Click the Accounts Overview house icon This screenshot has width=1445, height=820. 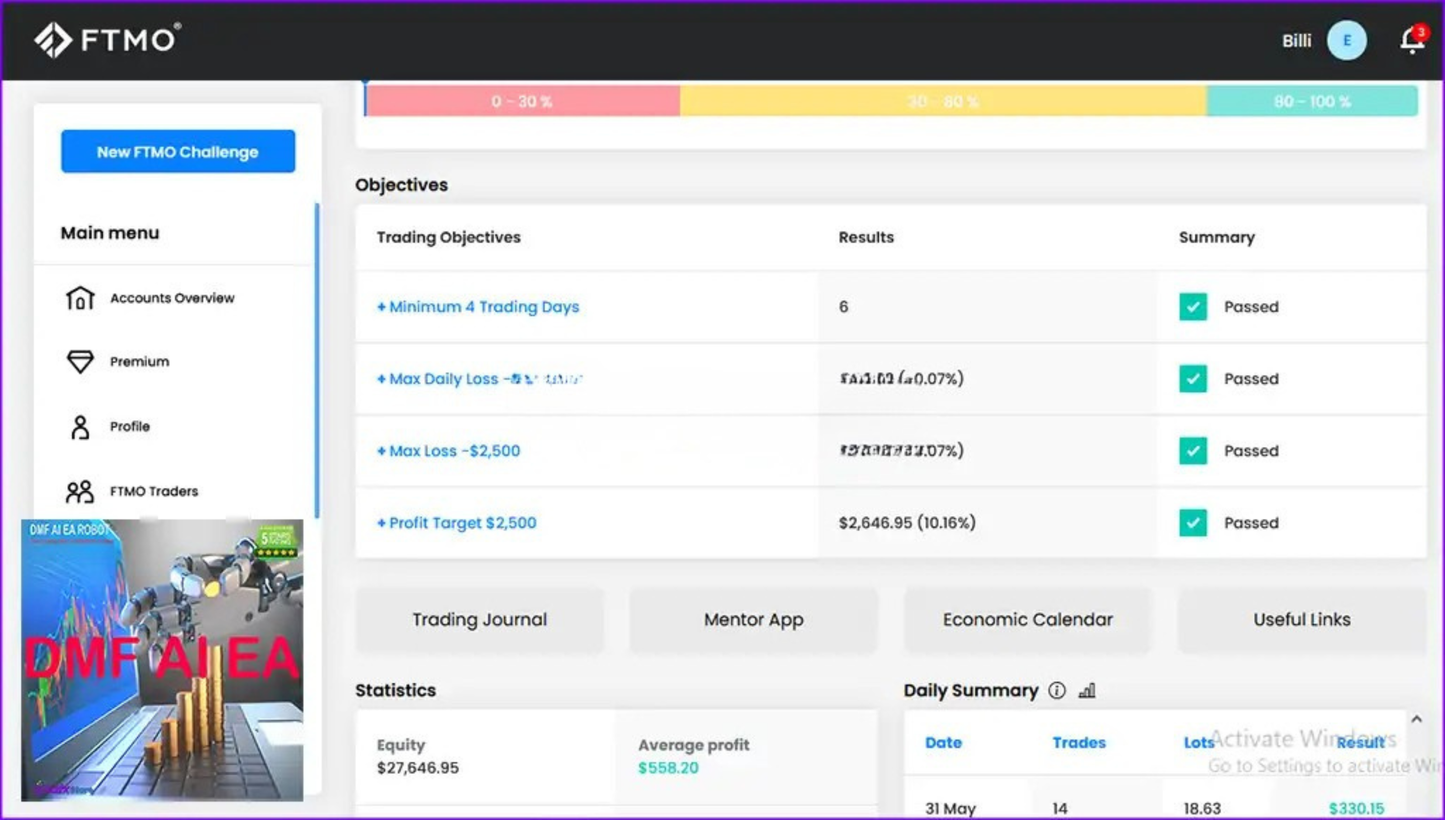point(80,298)
